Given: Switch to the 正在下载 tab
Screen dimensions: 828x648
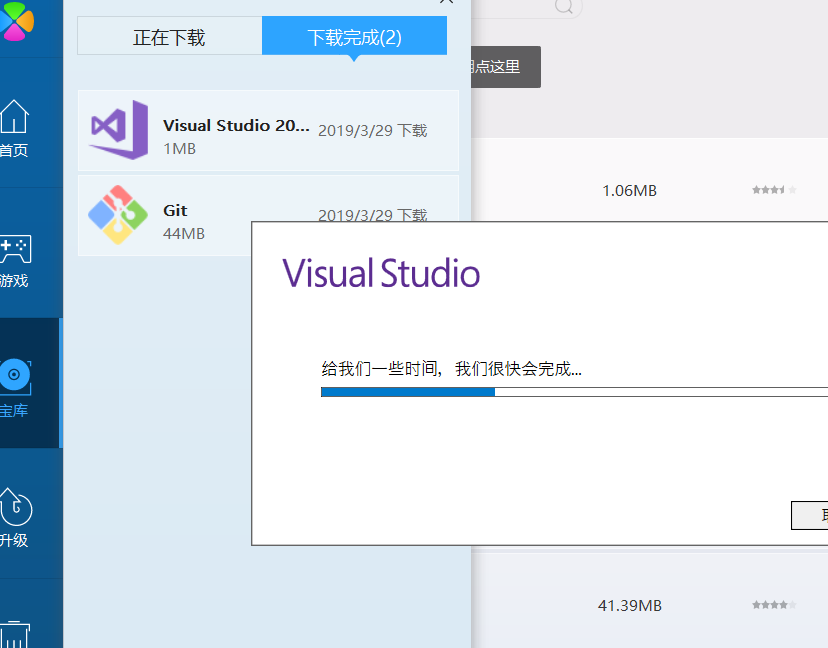Looking at the screenshot, I should pyautogui.click(x=170, y=35).
